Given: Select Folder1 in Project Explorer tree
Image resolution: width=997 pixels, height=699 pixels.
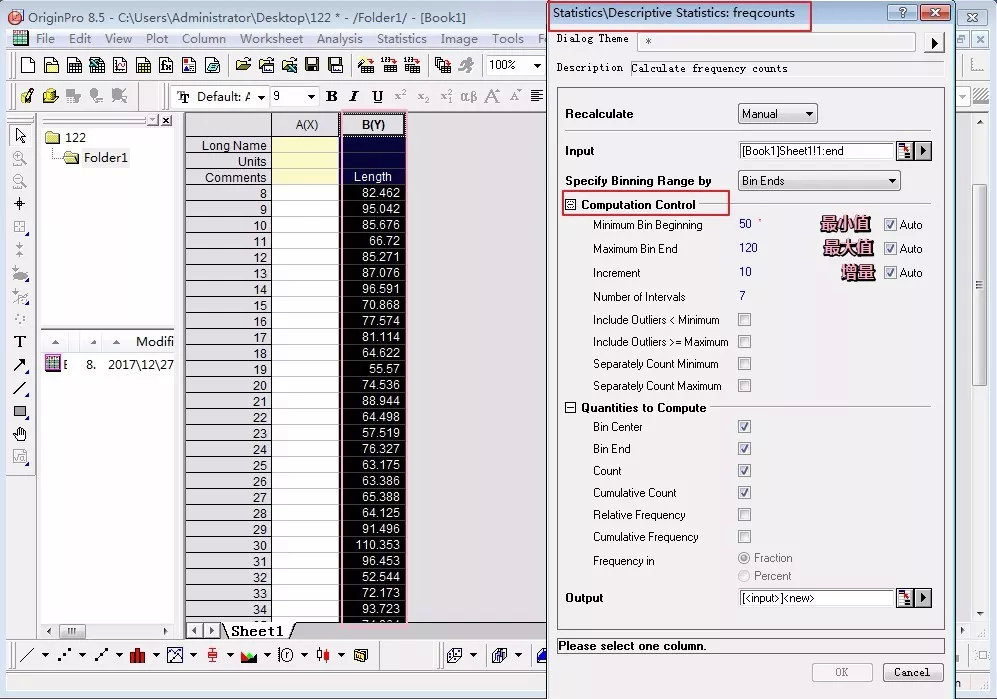Looking at the screenshot, I should pos(106,158).
